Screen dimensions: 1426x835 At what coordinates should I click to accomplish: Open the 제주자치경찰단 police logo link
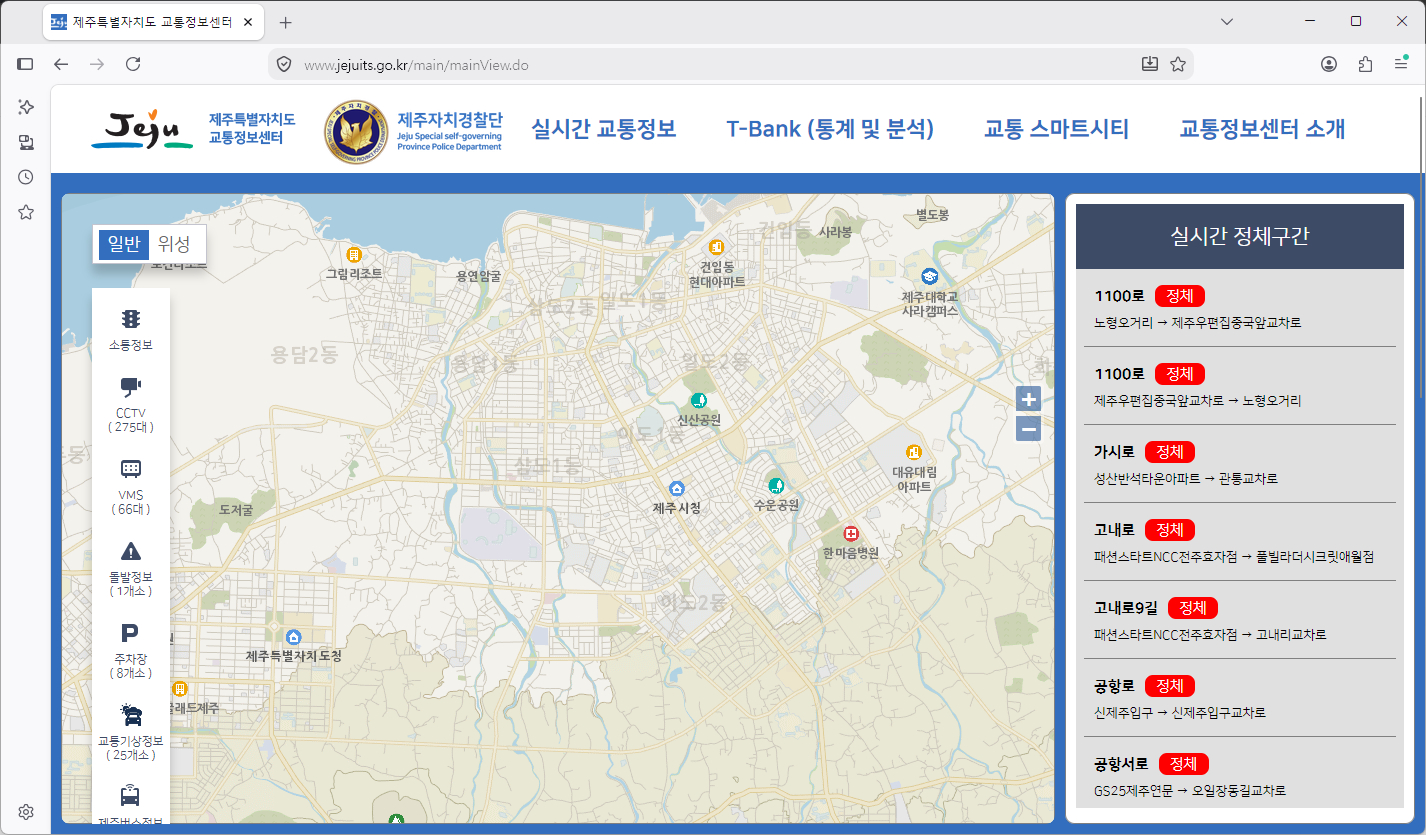413,130
